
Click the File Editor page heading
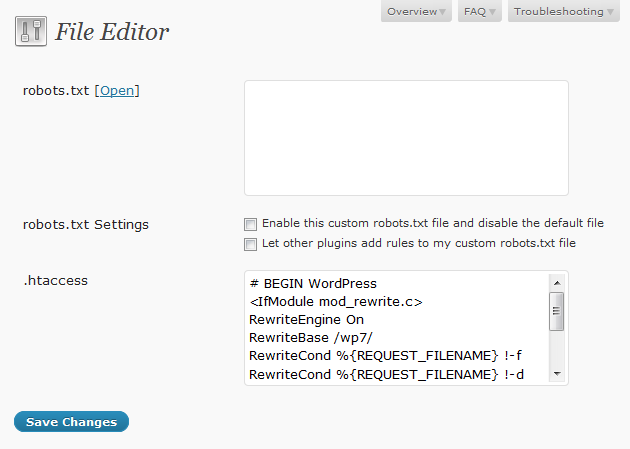pyautogui.click(x=112, y=32)
